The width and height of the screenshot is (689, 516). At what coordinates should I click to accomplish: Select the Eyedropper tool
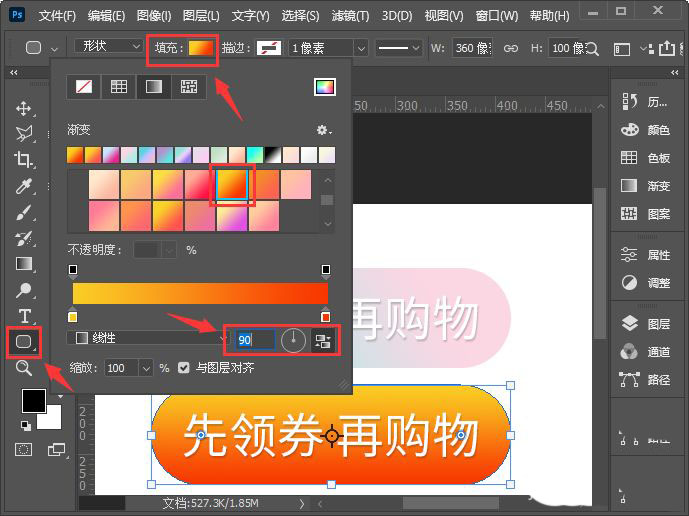tap(24, 186)
